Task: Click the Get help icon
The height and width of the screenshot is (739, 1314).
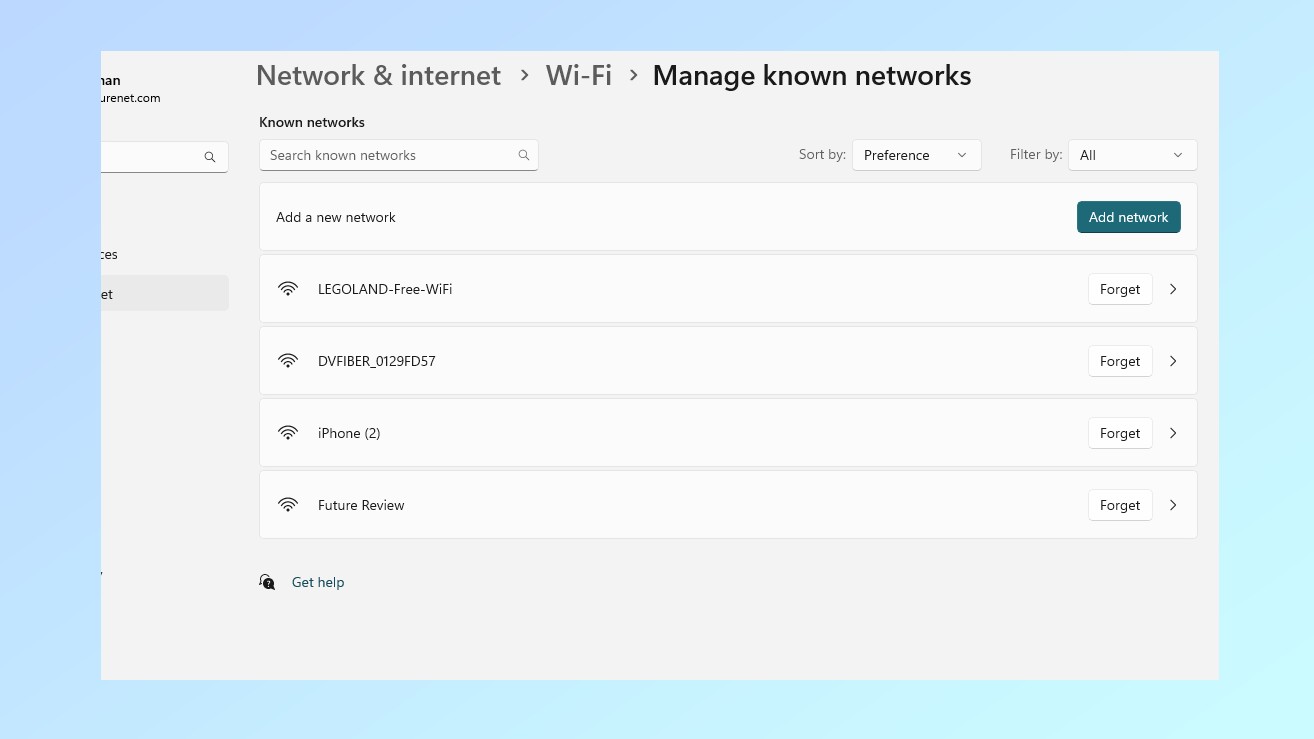Action: point(267,581)
